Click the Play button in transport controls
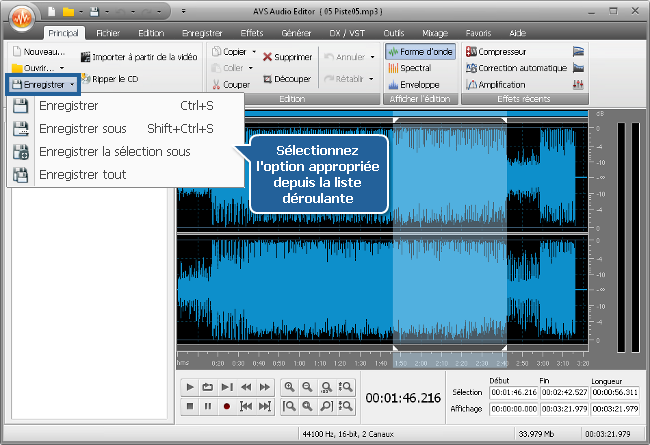650x445 pixels. 189,387
